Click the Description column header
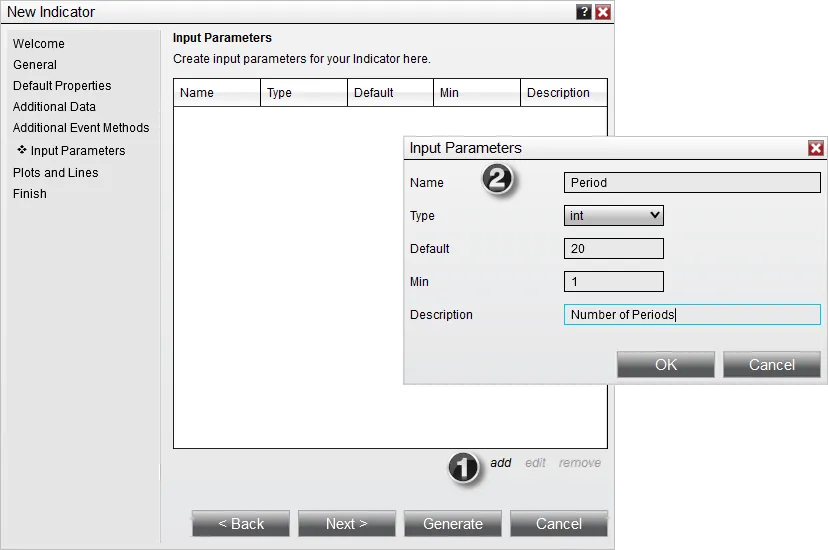The image size is (828, 550). coord(563,93)
